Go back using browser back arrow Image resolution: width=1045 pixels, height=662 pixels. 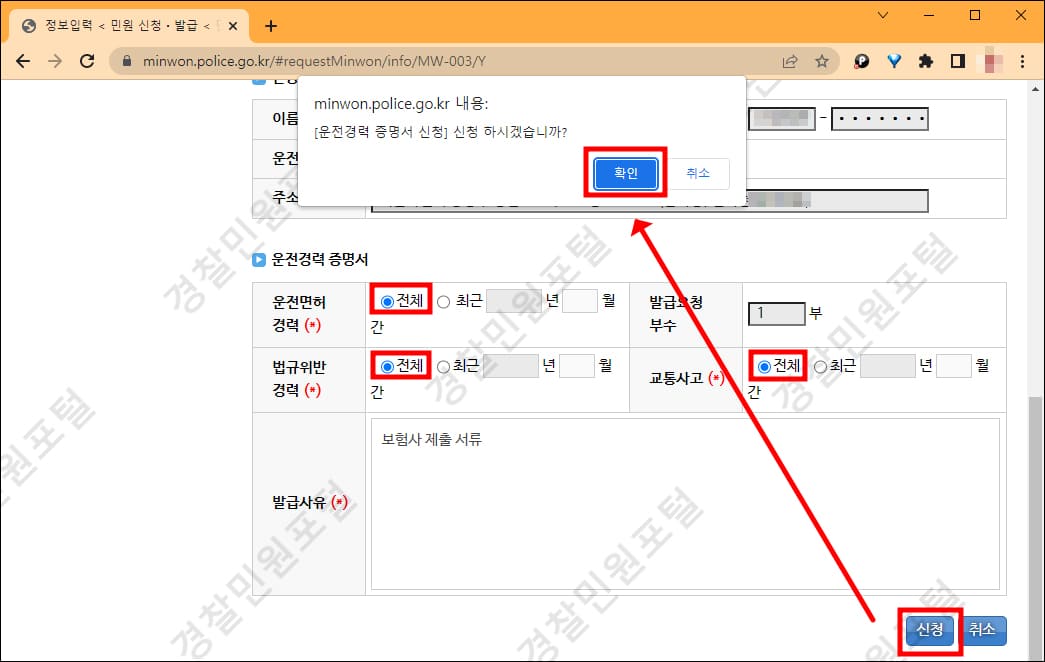click(23, 61)
